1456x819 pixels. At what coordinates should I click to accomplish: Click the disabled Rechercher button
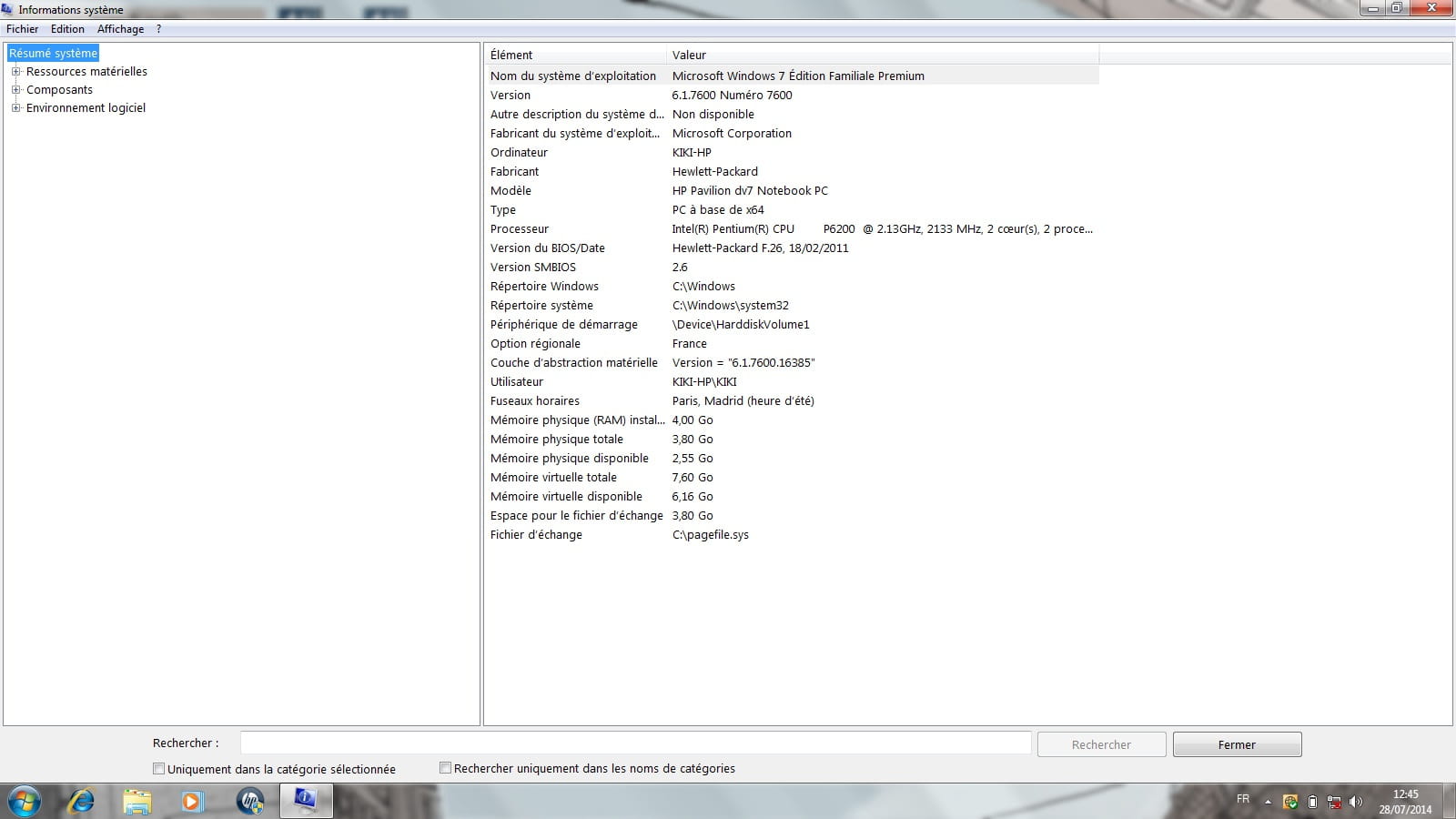tap(1101, 744)
